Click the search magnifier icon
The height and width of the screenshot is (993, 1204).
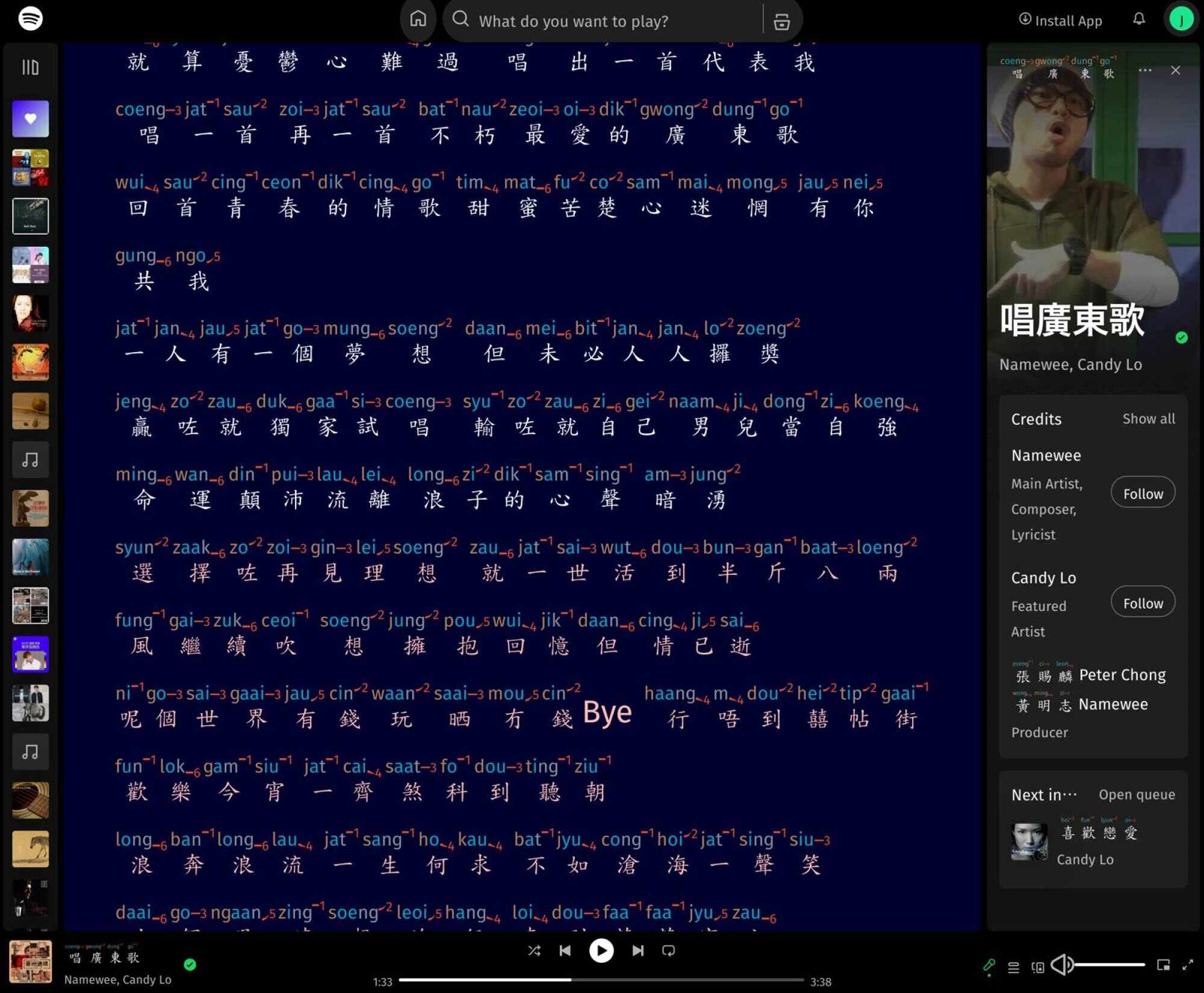point(461,19)
